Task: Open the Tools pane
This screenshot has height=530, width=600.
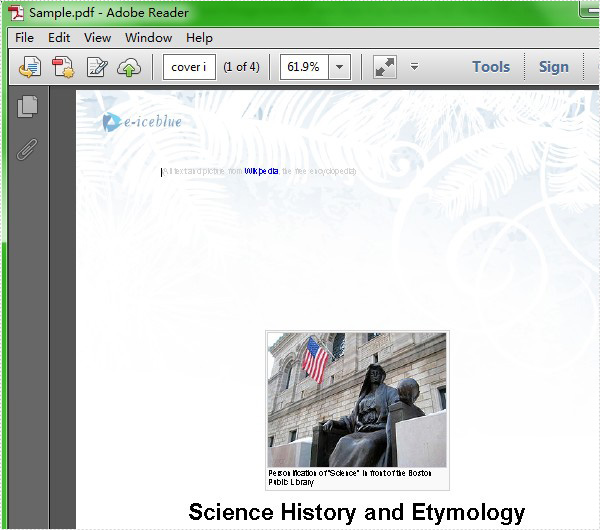Action: click(x=491, y=67)
